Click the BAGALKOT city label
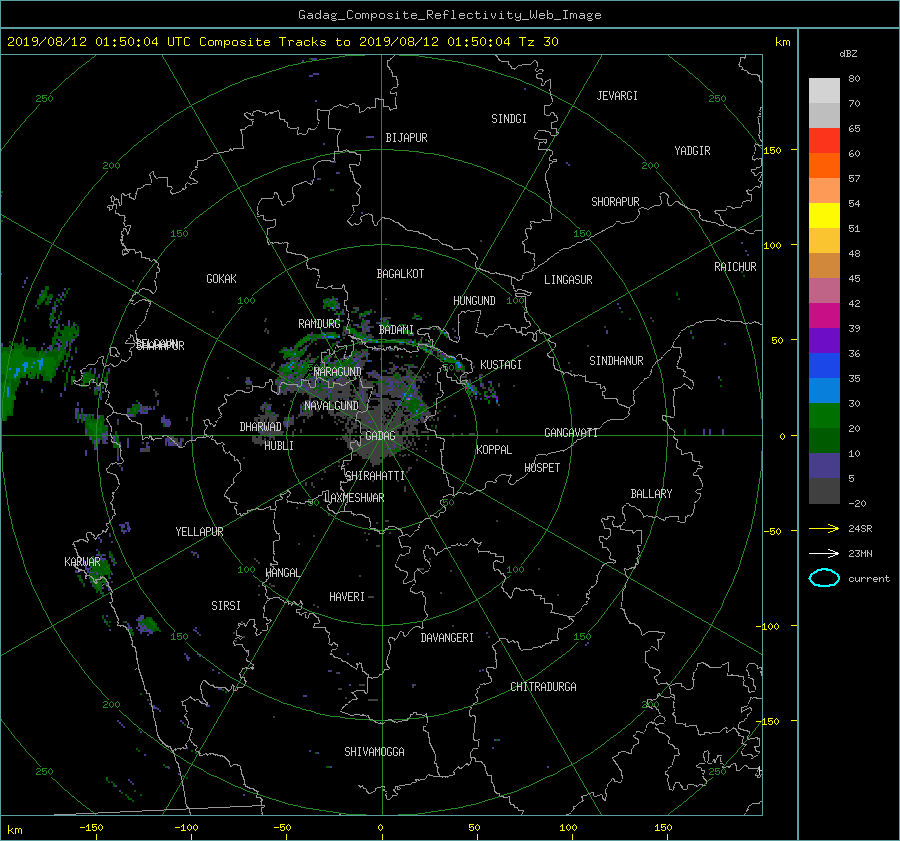900x841 pixels. (400, 274)
